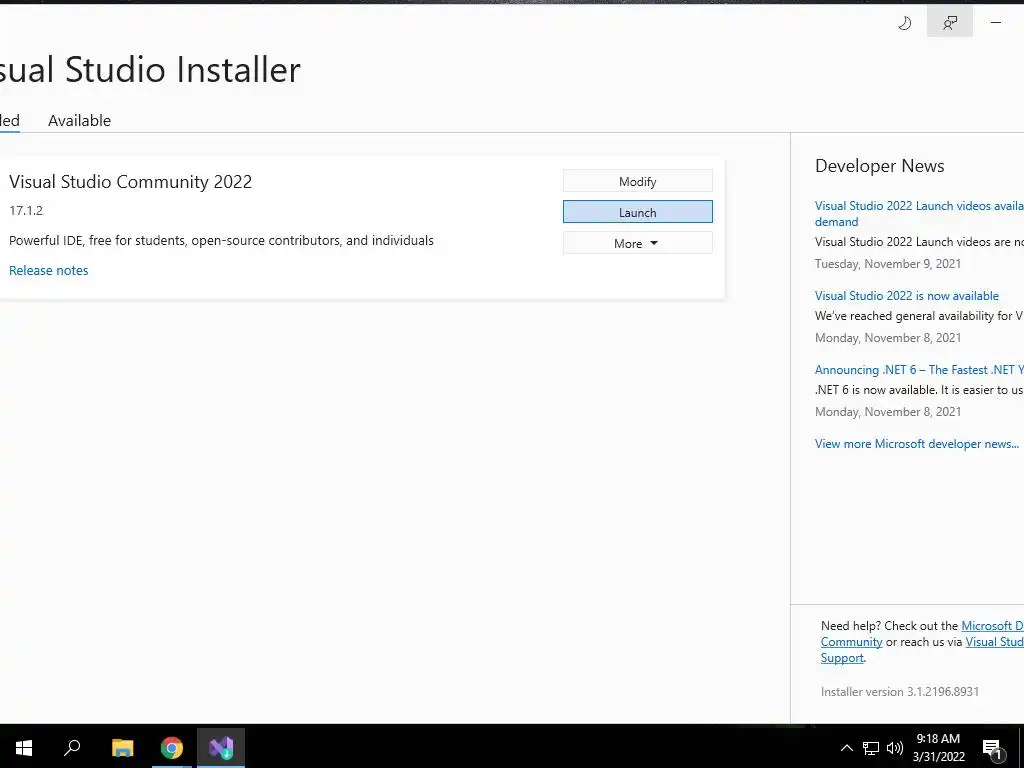Open the taskbar search magnifier
1024x768 pixels.
click(x=72, y=748)
